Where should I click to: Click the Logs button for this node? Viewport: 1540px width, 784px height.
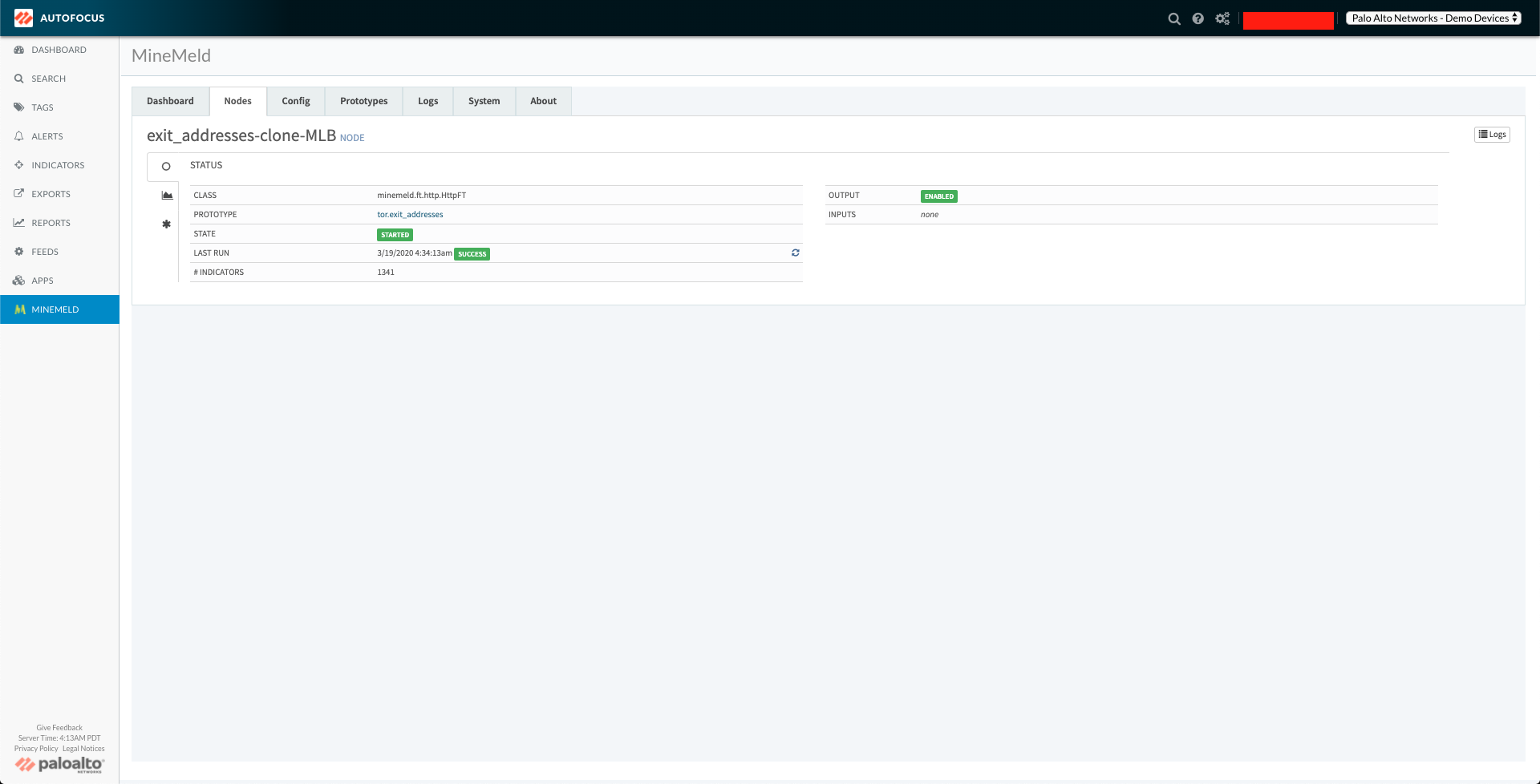tap(1492, 135)
